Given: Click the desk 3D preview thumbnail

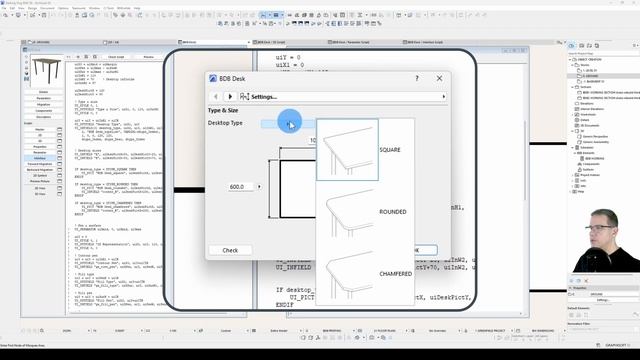Looking at the screenshot, I should 48,71.
